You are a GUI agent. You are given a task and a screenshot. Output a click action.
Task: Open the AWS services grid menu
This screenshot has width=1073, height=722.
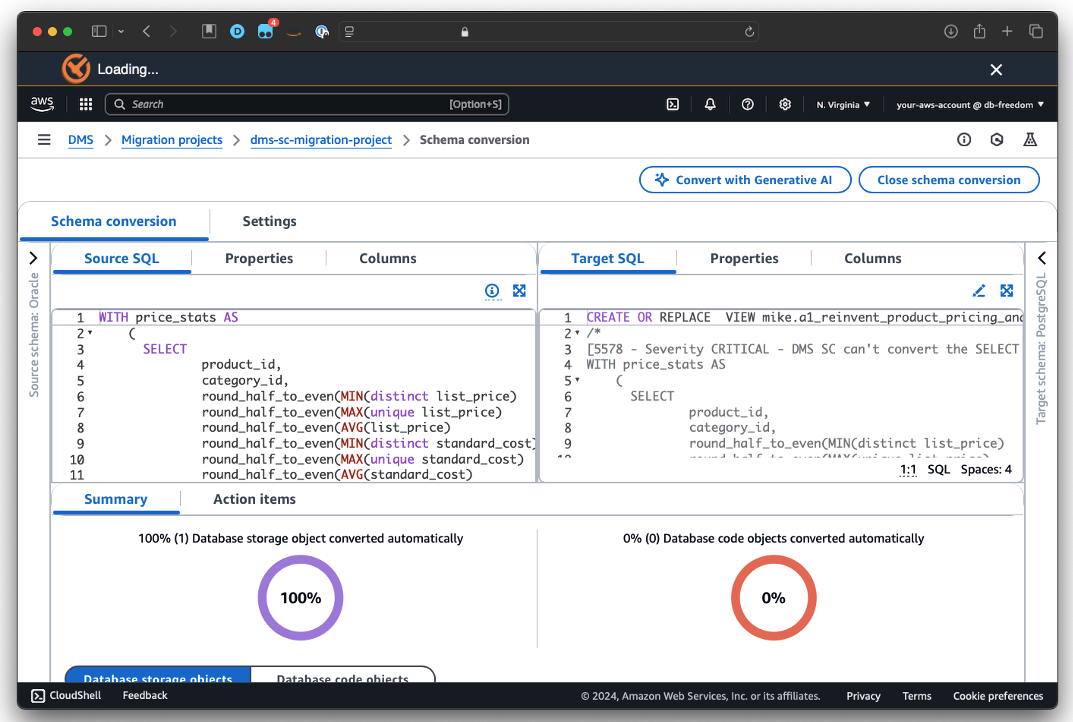(x=86, y=104)
